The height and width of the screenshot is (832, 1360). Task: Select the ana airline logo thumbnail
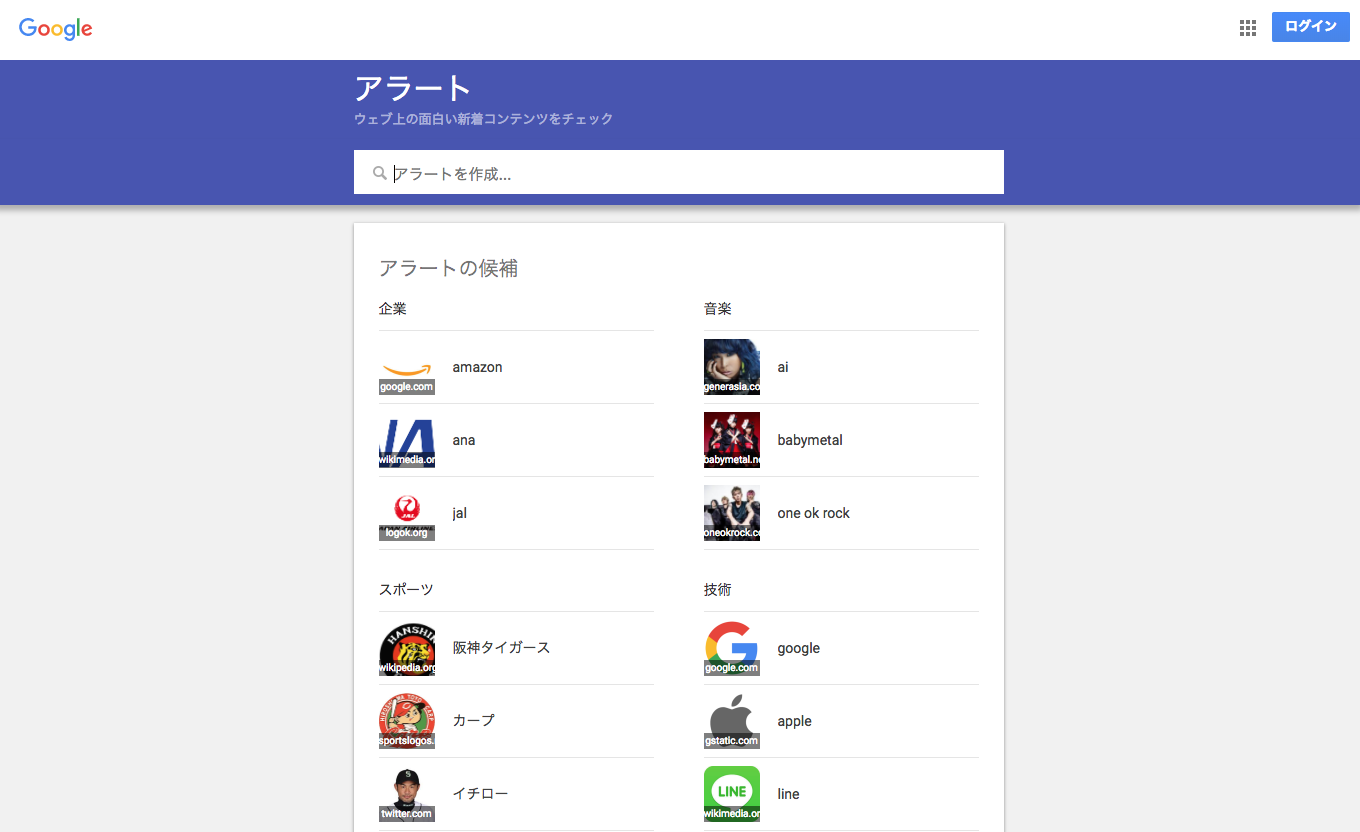[x=407, y=440]
